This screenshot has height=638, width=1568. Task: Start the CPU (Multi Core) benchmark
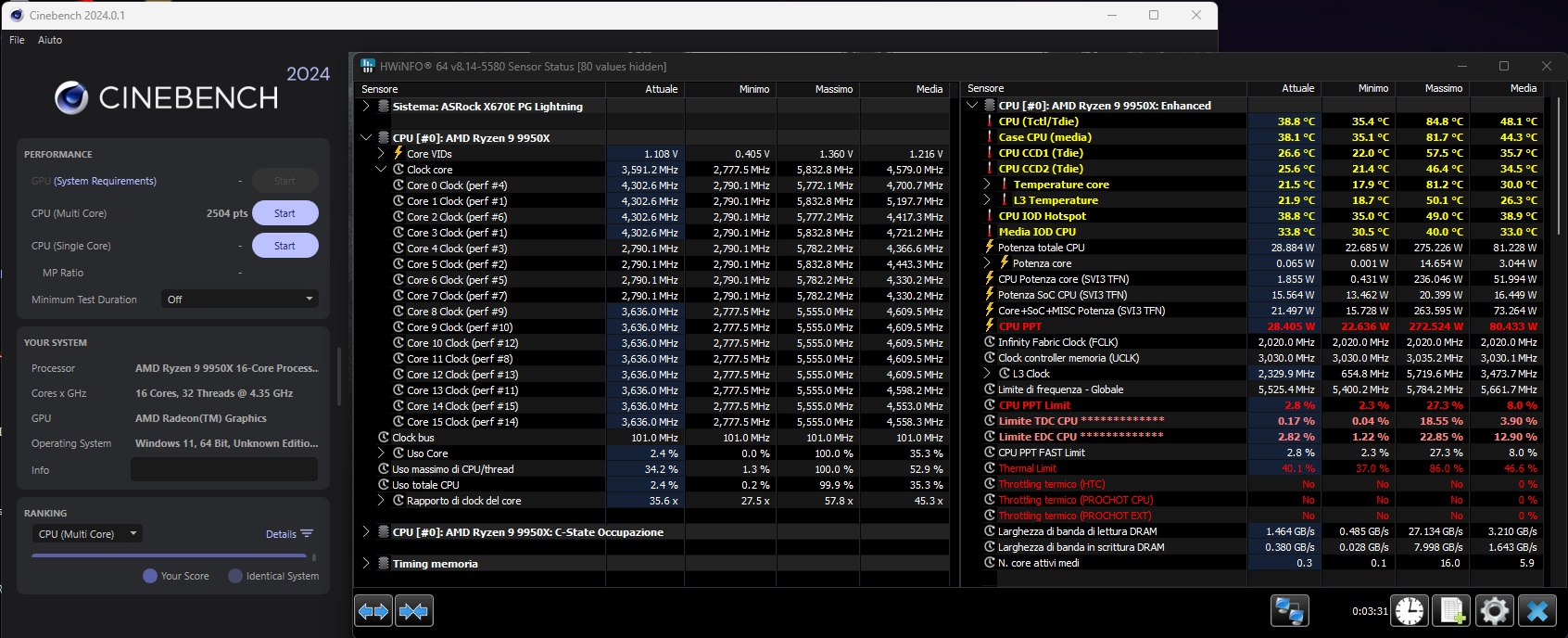[x=285, y=213]
